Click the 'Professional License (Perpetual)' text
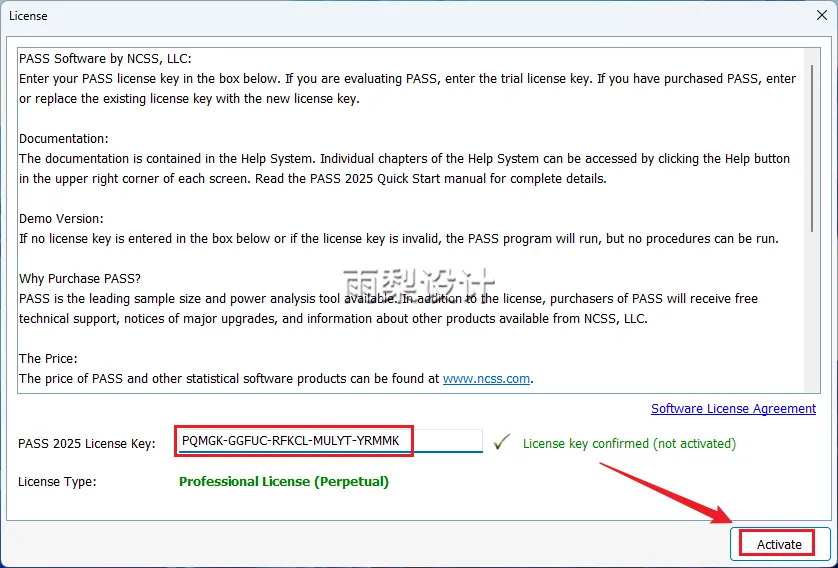Screen dimensions: 838x568 [x=284, y=481]
